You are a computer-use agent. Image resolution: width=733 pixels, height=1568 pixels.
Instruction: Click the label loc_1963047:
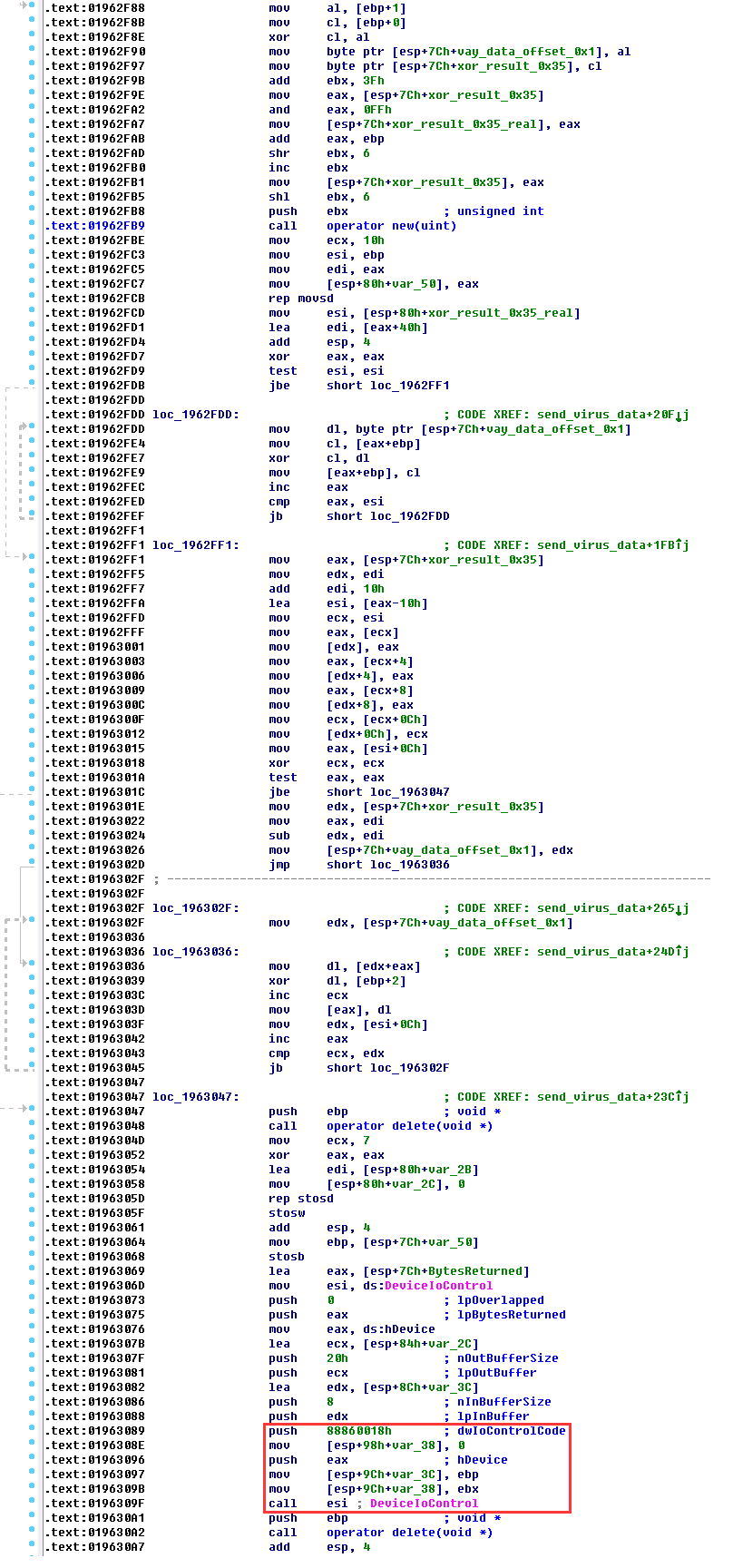pos(196,1097)
